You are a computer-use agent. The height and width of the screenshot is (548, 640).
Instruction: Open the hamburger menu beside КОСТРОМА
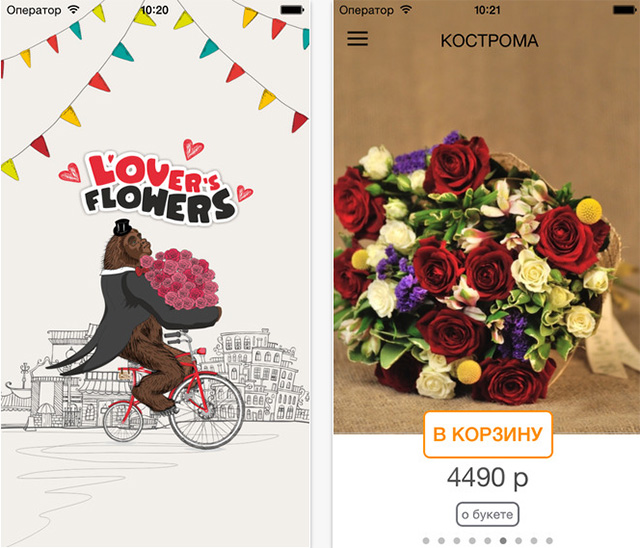point(358,39)
